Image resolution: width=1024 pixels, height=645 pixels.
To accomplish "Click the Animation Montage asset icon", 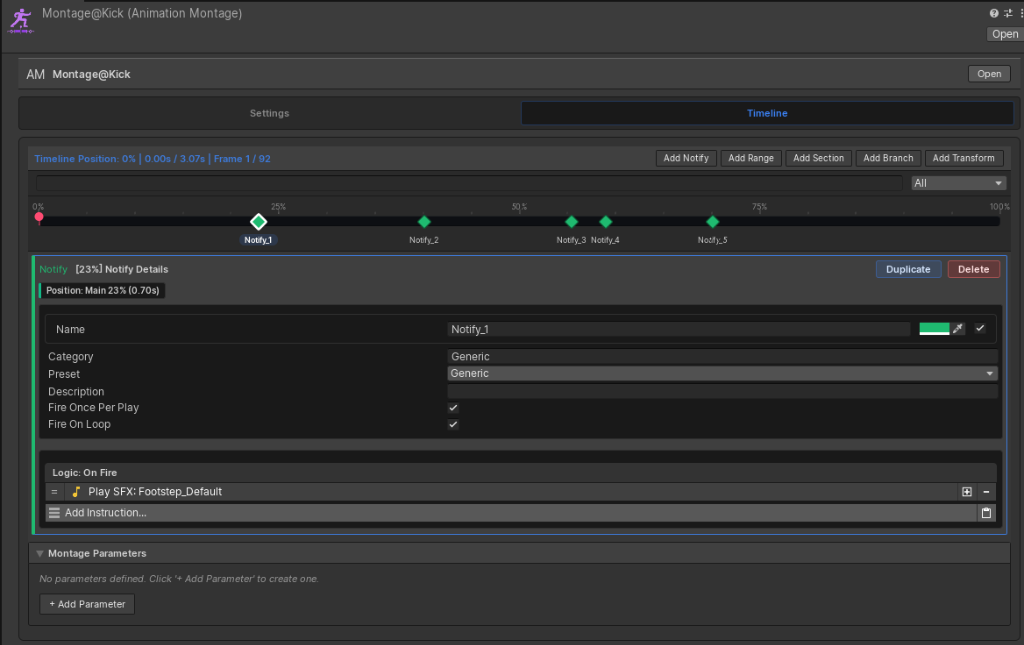I will click(21, 20).
